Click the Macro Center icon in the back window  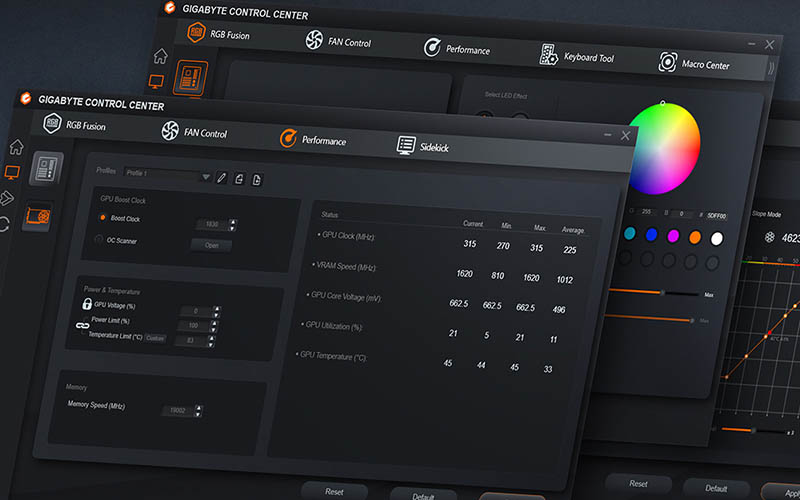[x=667, y=62]
